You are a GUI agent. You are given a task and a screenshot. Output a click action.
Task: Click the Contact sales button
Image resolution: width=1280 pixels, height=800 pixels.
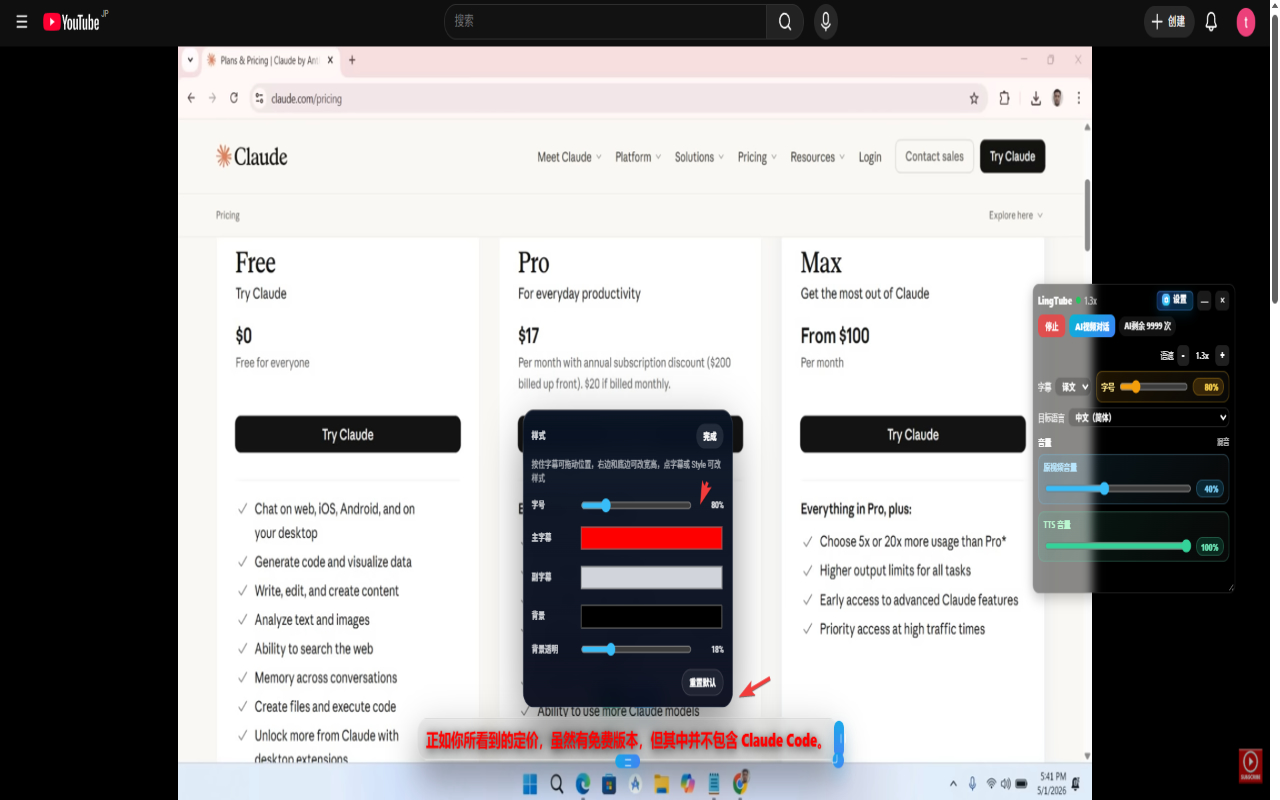click(x=934, y=156)
